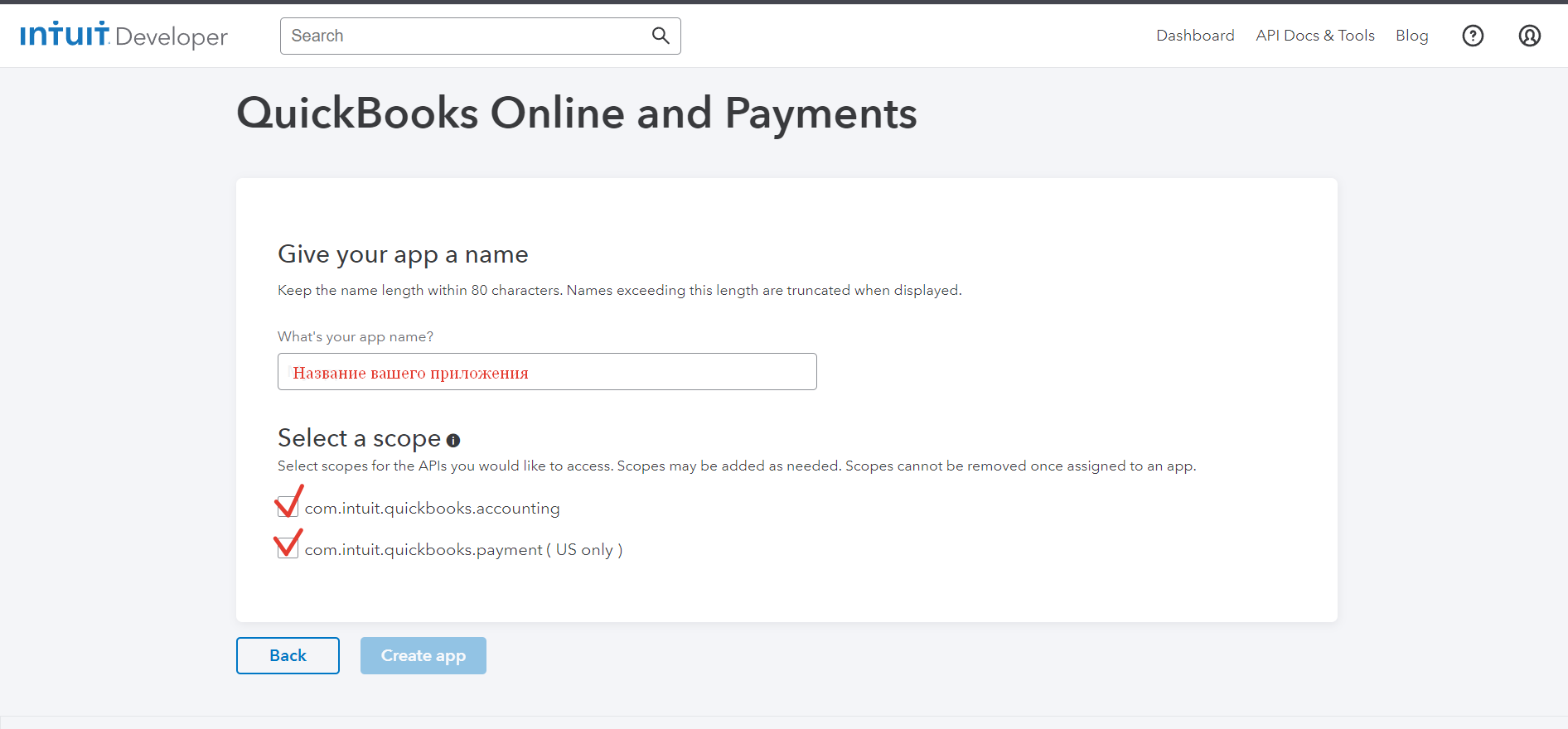Image resolution: width=1568 pixels, height=729 pixels.
Task: Tick the com.intuit.quickbooks.payment scope checkbox
Action: click(x=288, y=548)
